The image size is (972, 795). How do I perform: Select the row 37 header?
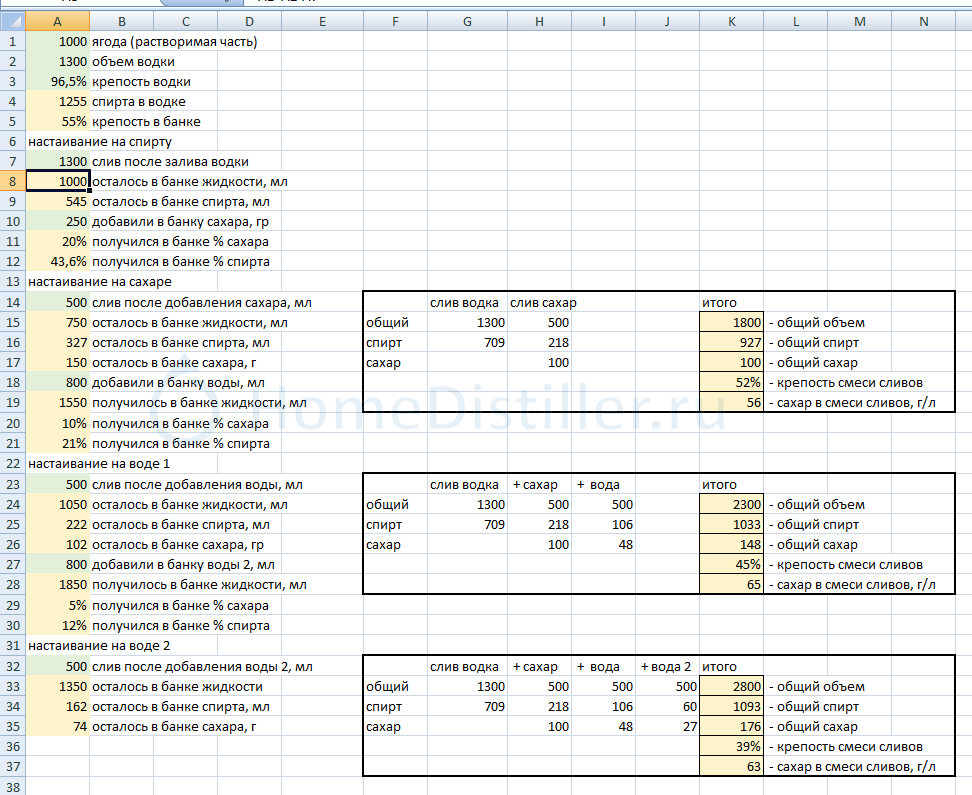12,767
